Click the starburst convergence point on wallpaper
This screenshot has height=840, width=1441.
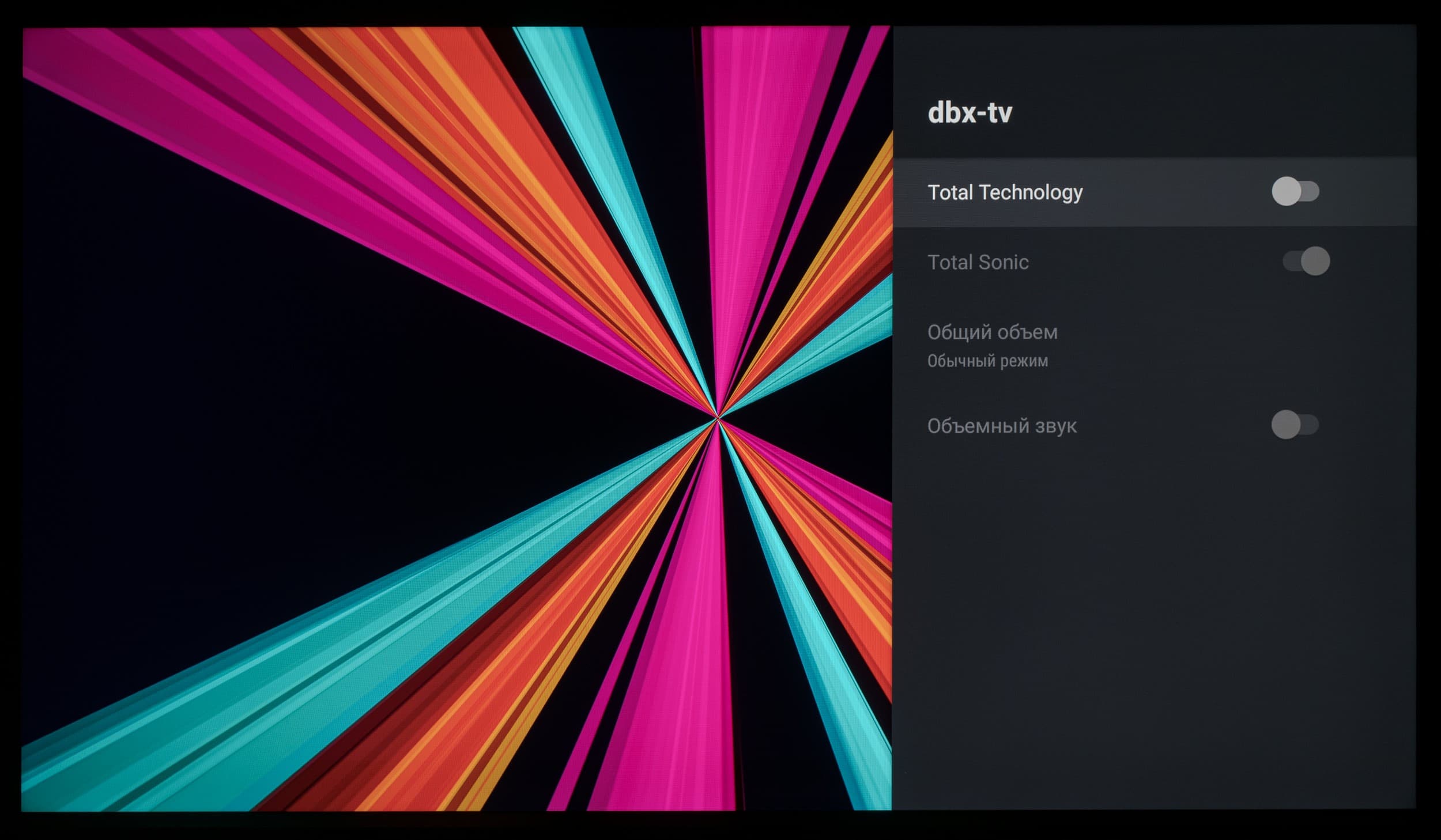coord(717,417)
